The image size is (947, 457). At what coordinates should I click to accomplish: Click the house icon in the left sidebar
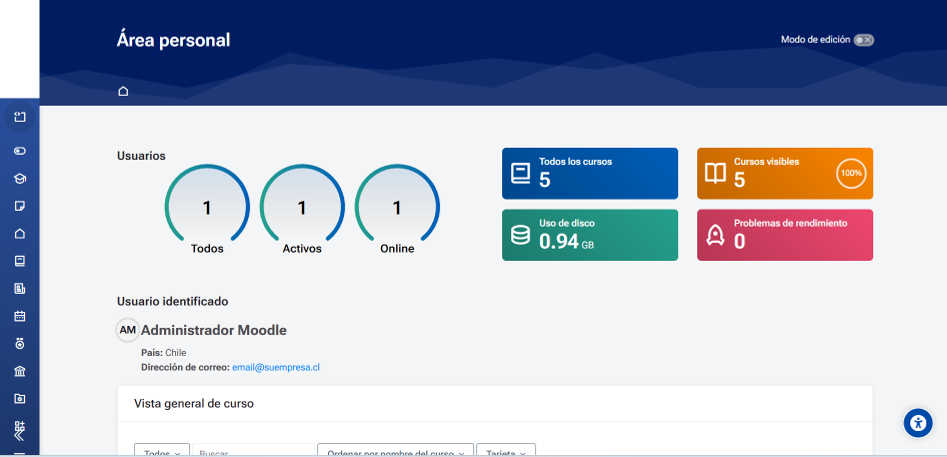pos(20,234)
